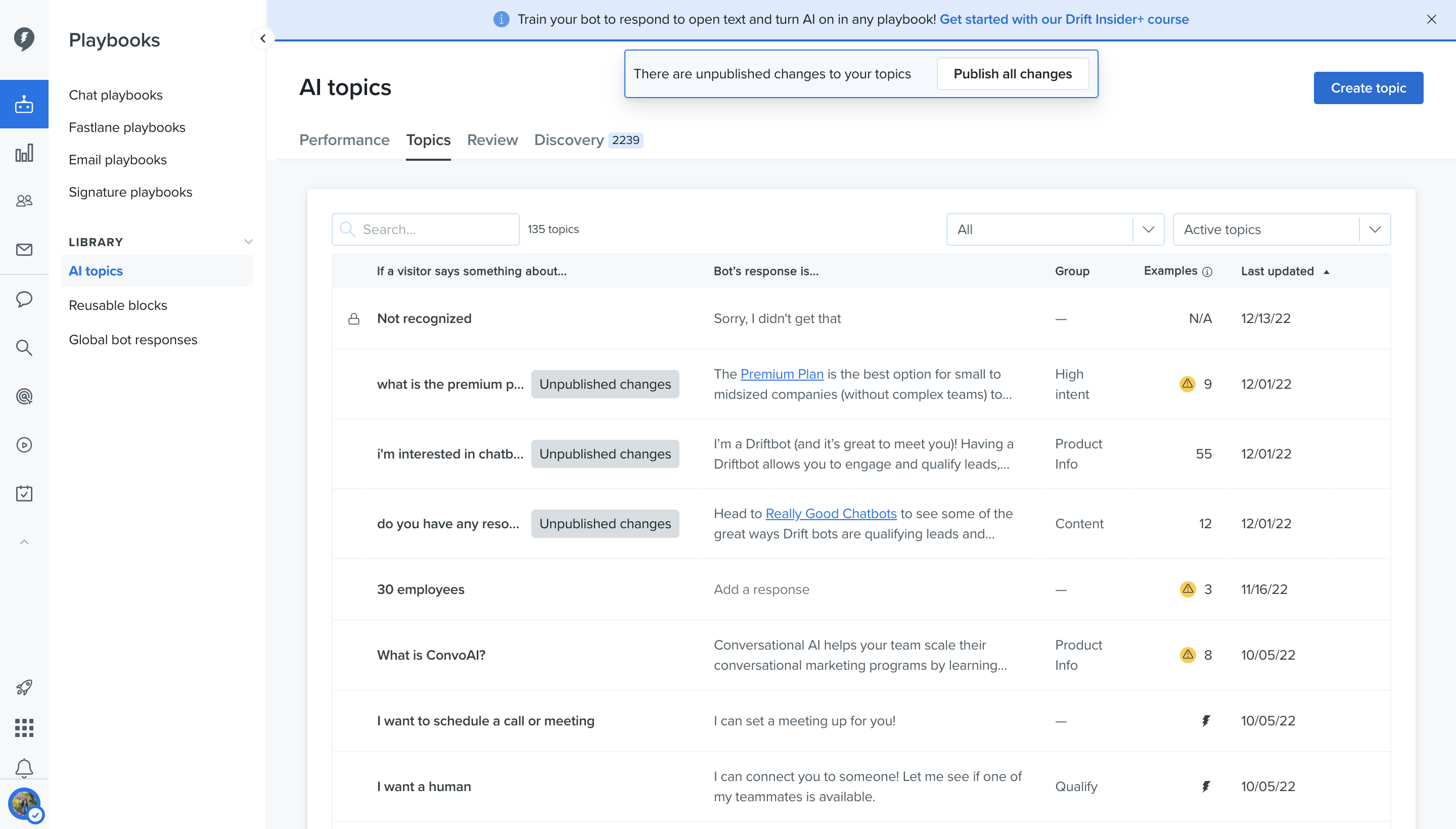Image resolution: width=1456 pixels, height=829 pixels.
Task: Open the Video play-circle icon in sidebar
Action: click(24, 445)
